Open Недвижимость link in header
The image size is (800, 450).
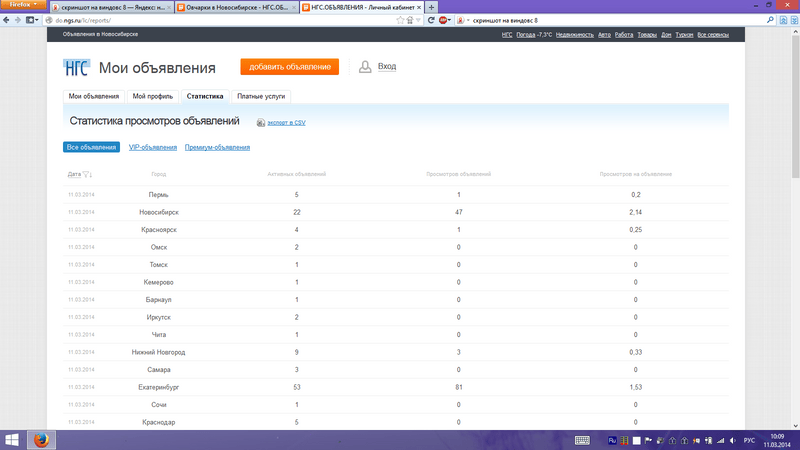(x=574, y=35)
